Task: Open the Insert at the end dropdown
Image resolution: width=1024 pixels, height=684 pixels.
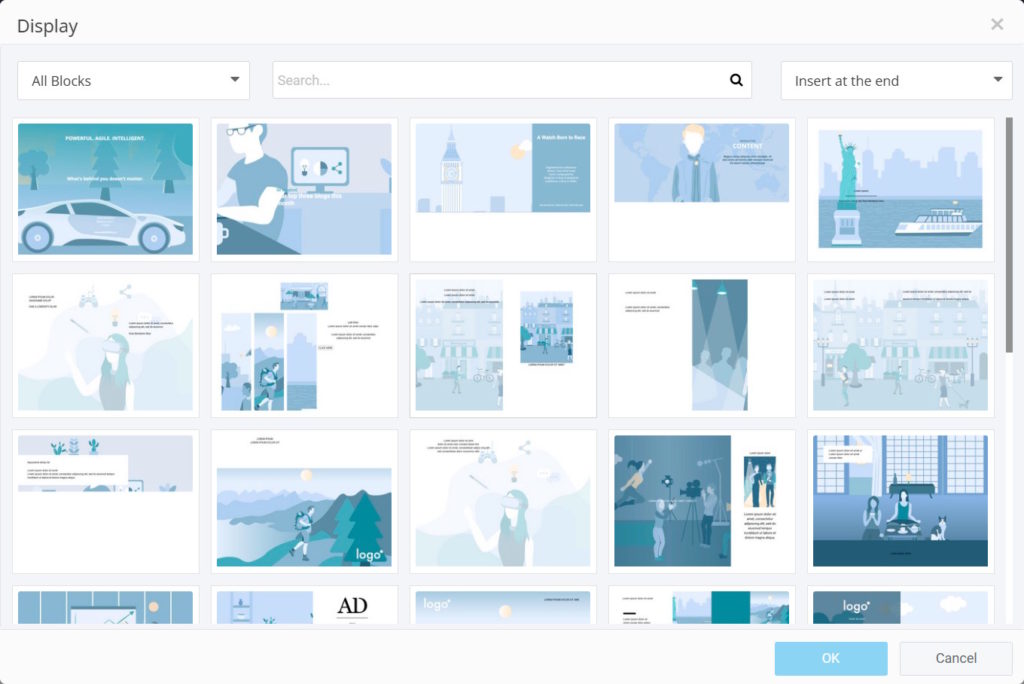Action: tap(896, 80)
